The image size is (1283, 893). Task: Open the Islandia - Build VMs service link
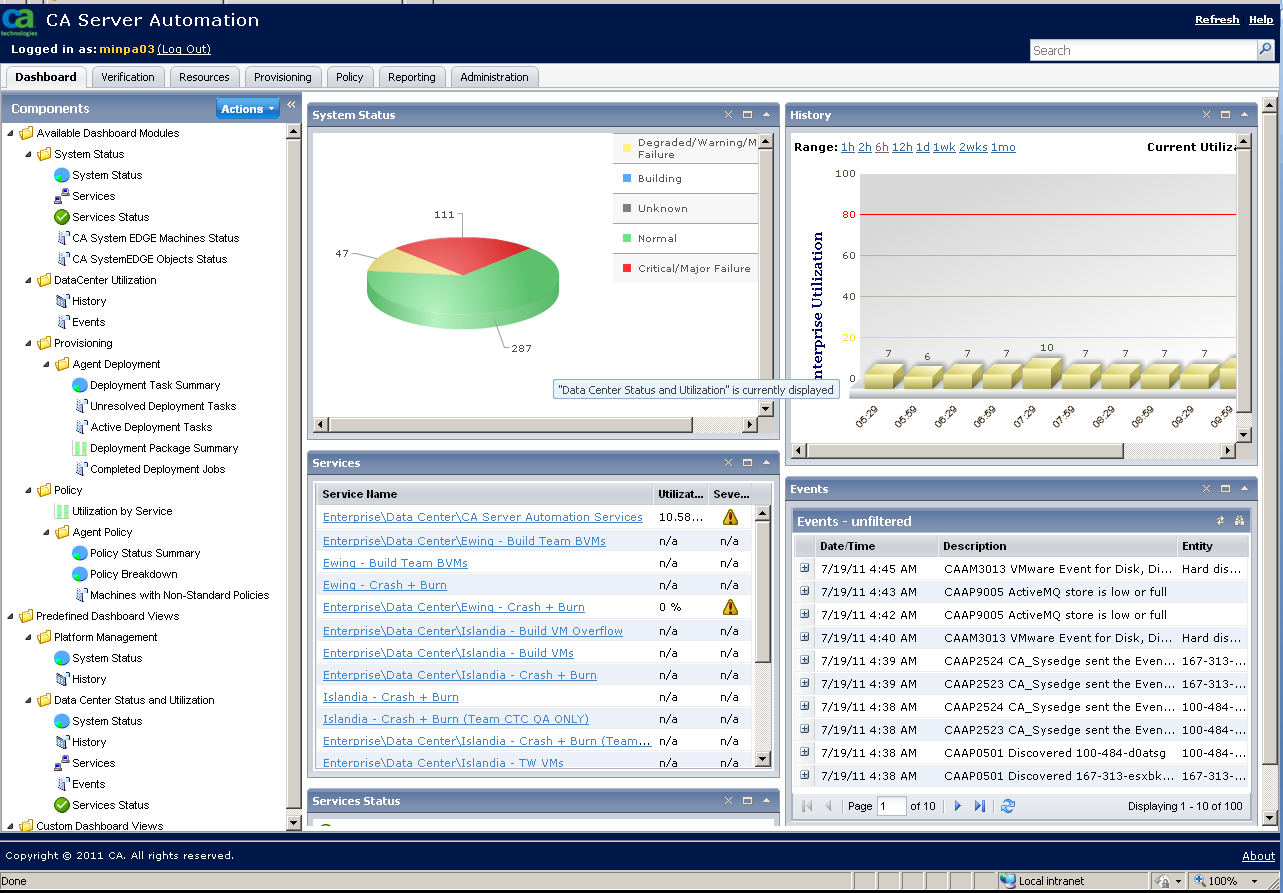[448, 653]
